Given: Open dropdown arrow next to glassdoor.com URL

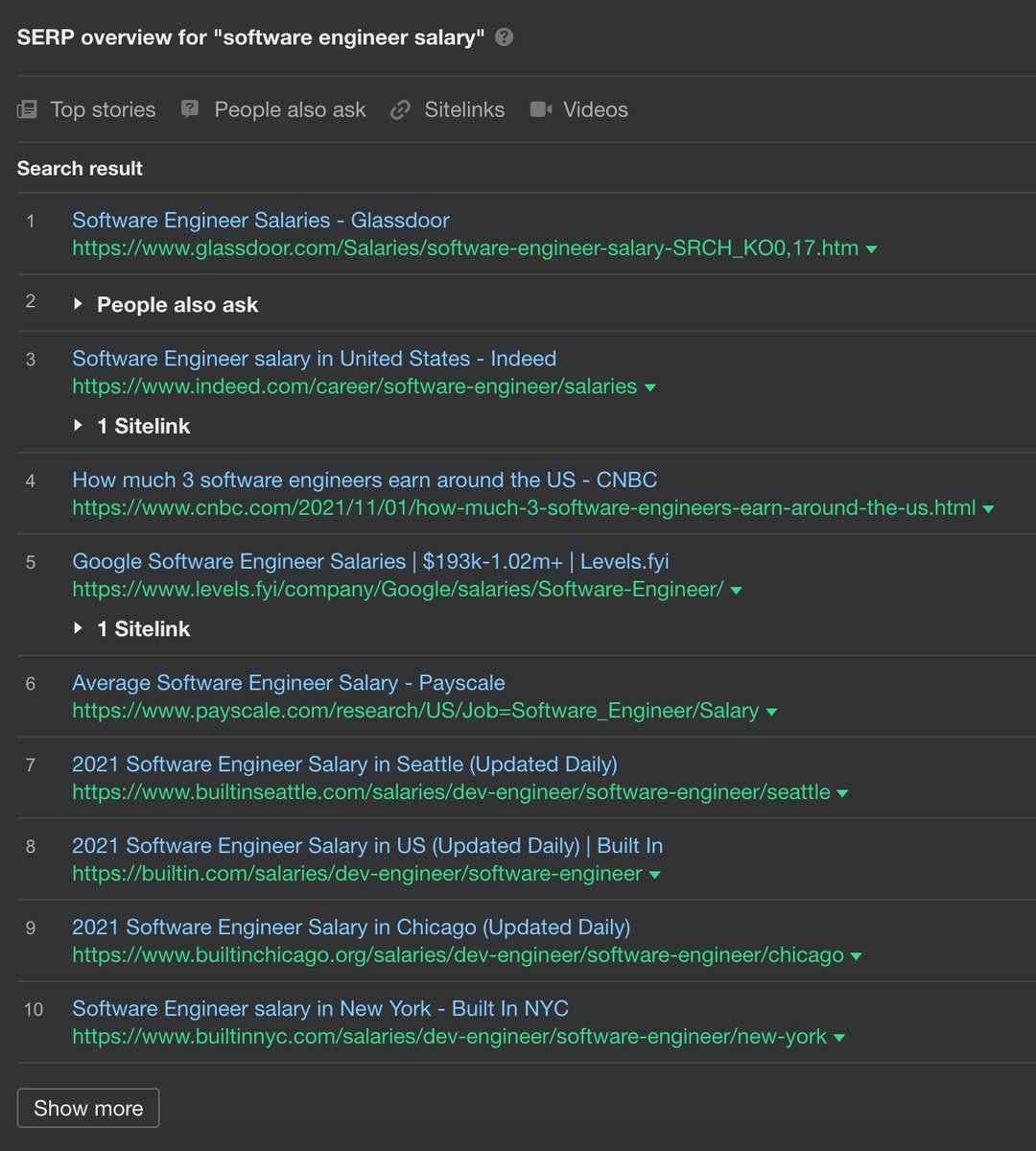Looking at the screenshot, I should [871, 249].
